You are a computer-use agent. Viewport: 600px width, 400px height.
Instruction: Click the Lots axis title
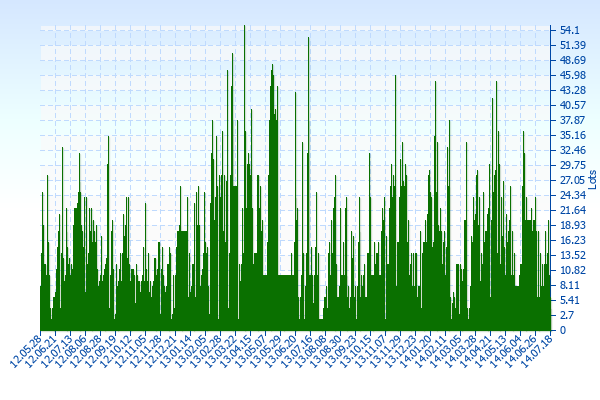click(592, 180)
